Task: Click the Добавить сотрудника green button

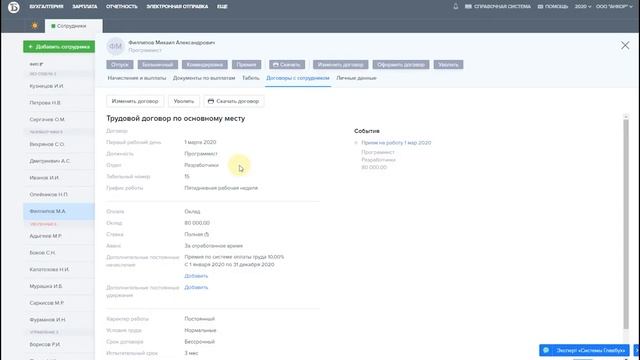Action: pyautogui.click(x=59, y=47)
